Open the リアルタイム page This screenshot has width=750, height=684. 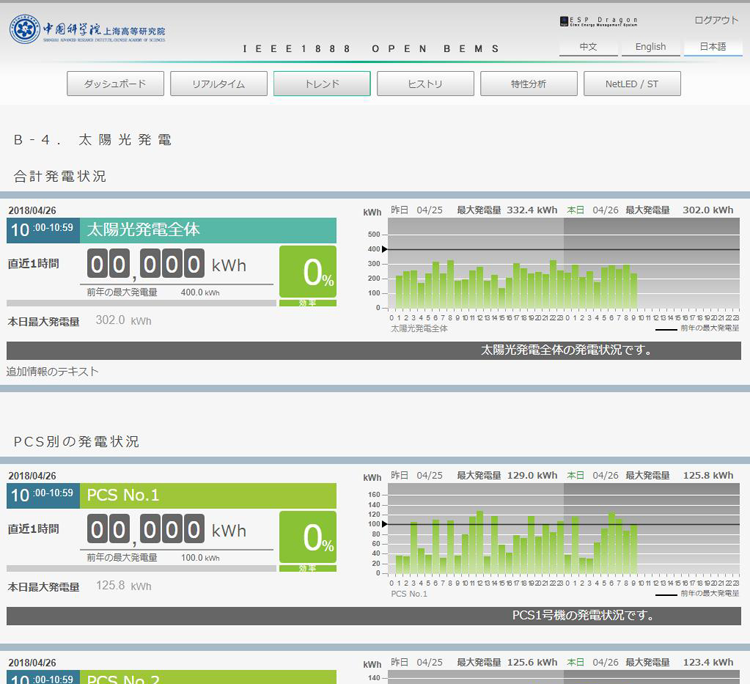[x=219, y=84]
